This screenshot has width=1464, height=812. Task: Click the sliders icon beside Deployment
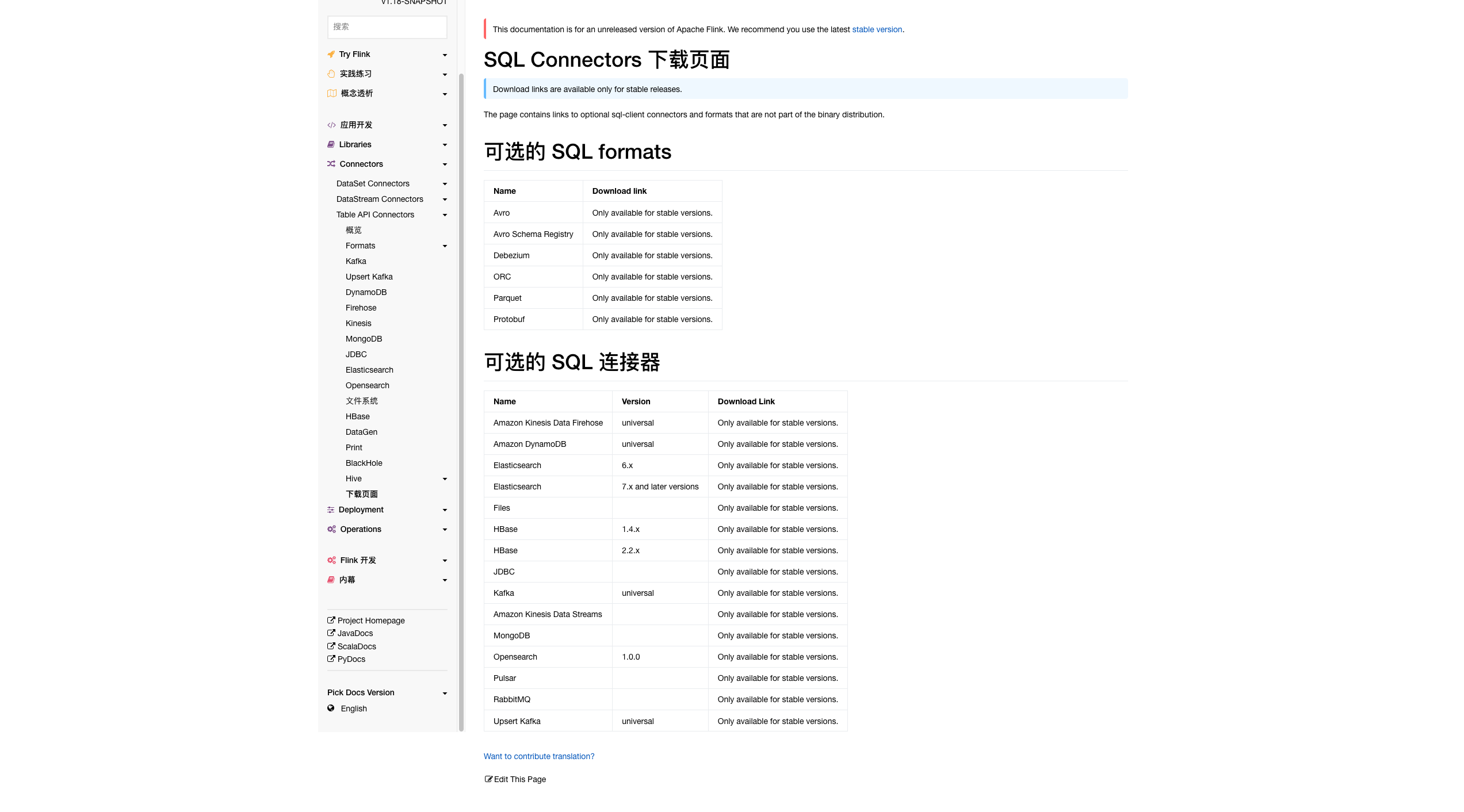coord(331,510)
